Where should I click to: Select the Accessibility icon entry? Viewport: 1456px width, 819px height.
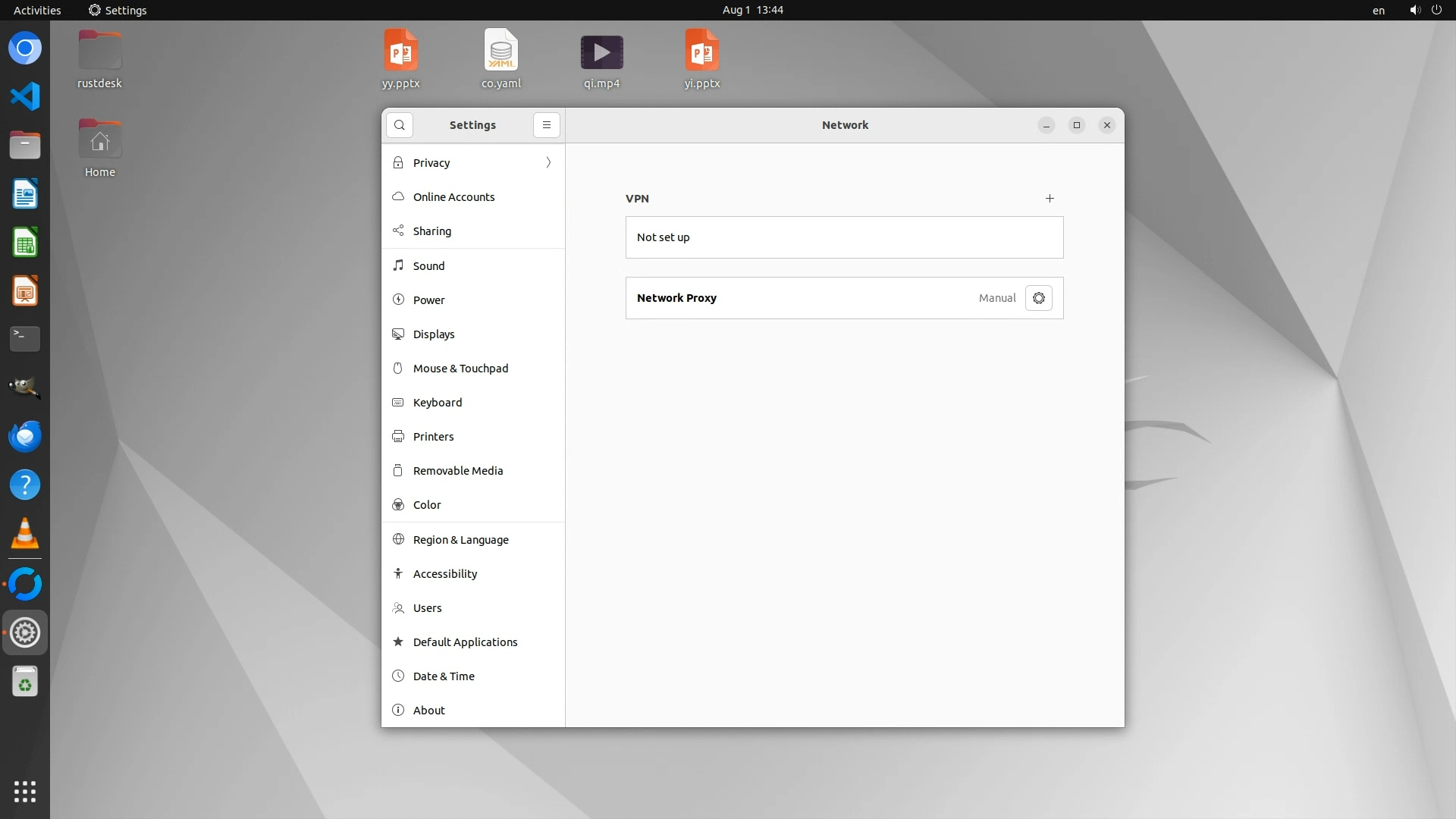click(x=398, y=574)
